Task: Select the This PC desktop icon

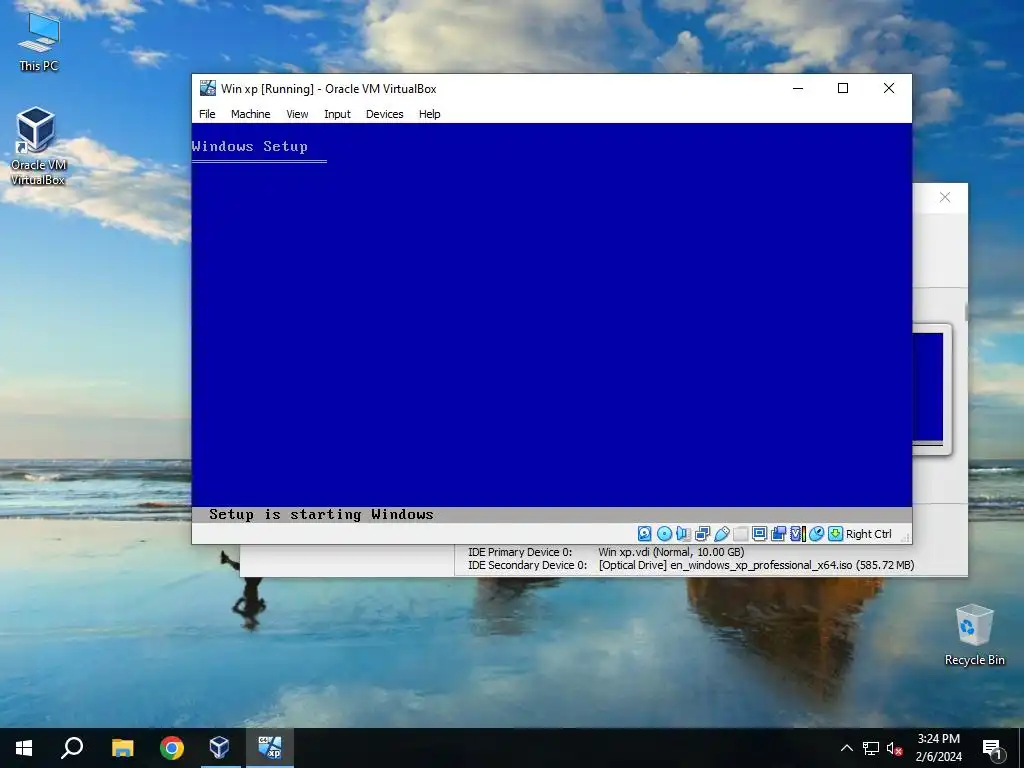Action: (x=39, y=42)
